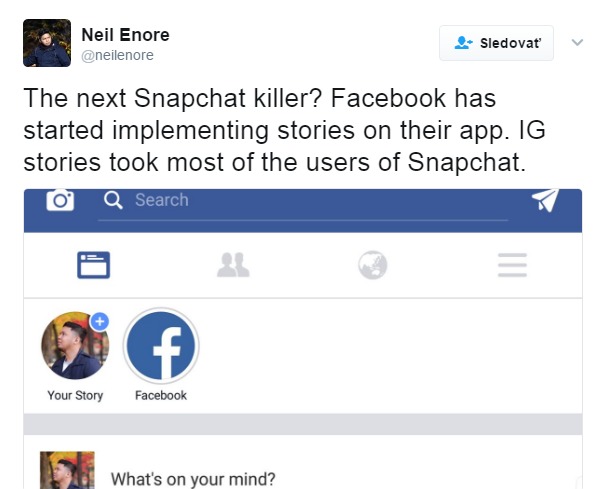Select the News Feed tab icon
607x489 pixels.
tap(94, 265)
